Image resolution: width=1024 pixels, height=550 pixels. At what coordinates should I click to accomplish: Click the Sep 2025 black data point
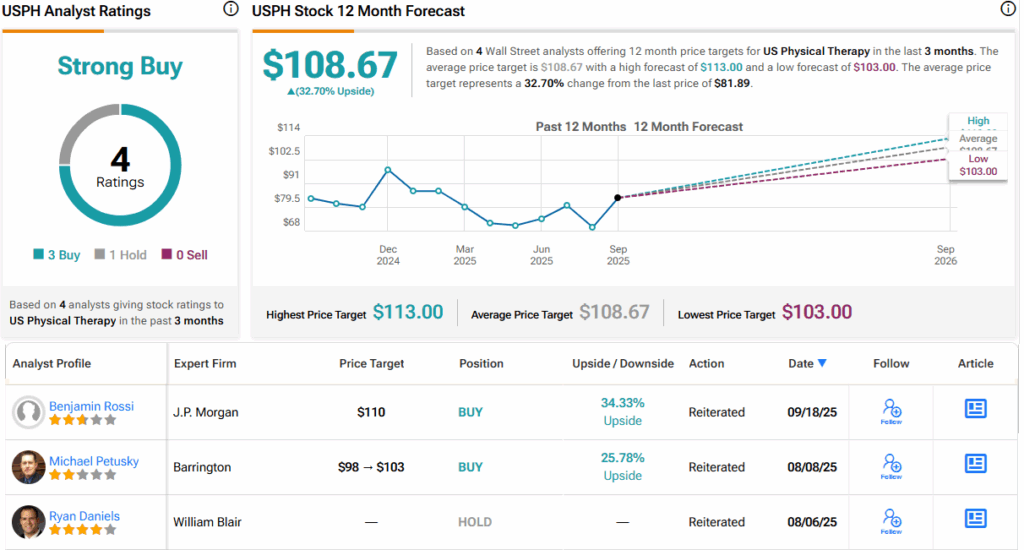click(618, 197)
